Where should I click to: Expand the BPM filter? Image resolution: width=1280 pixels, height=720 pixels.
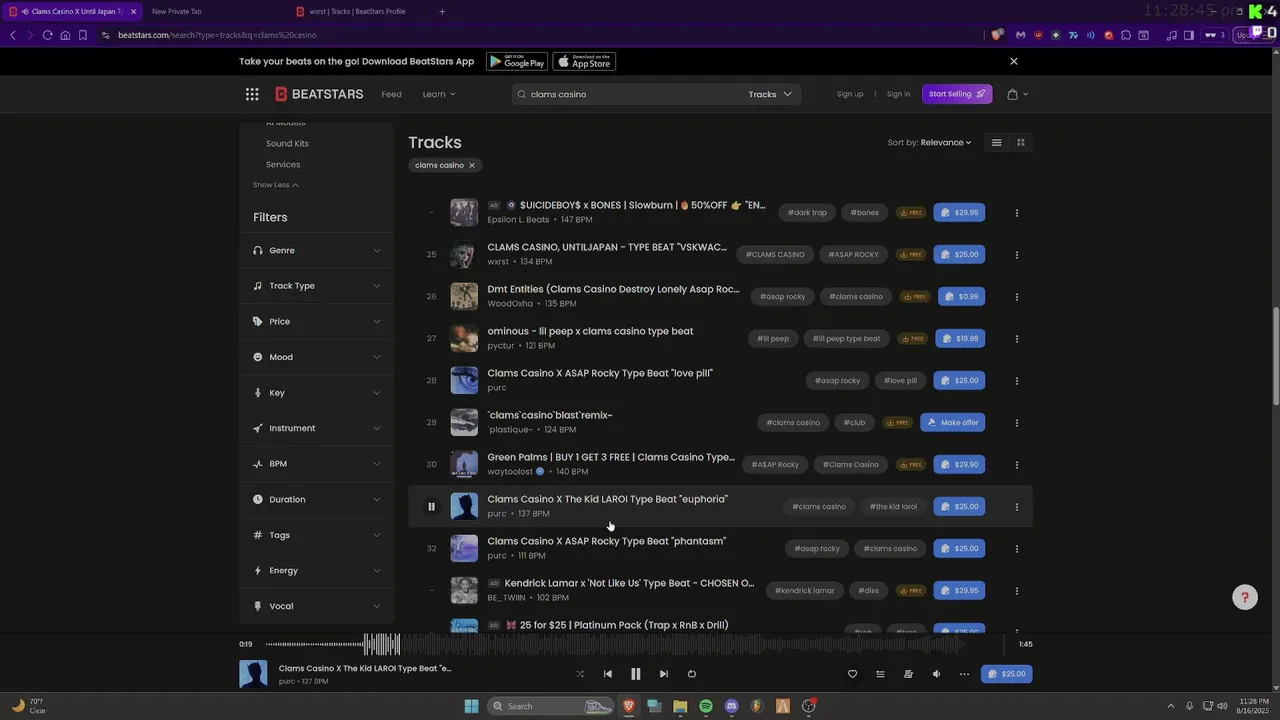coord(316,464)
